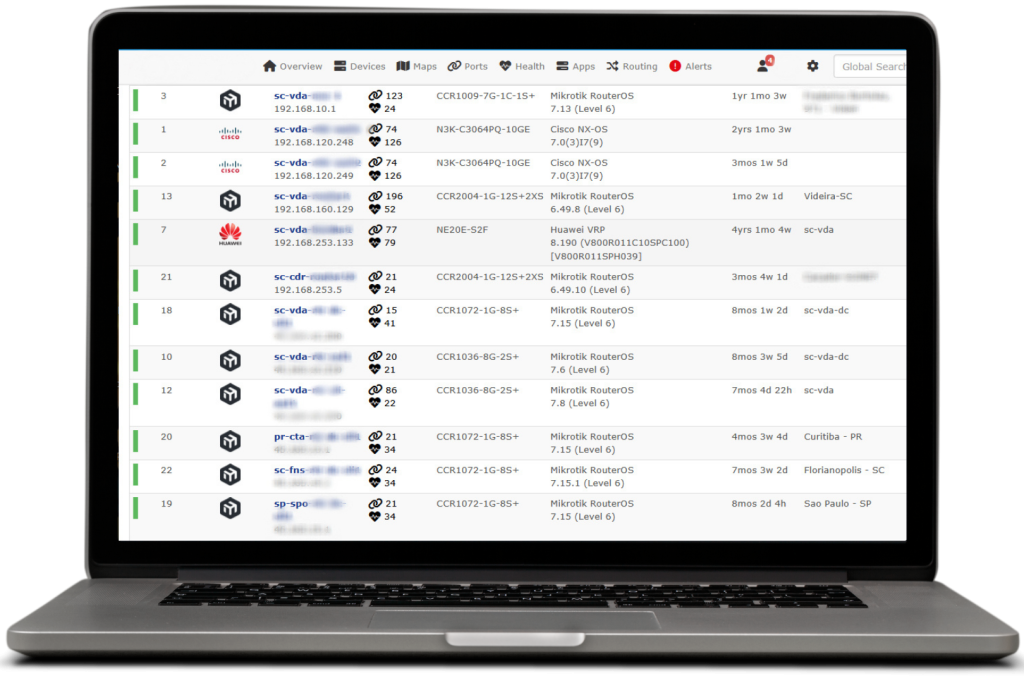Select location text Sao Paulo - SP

point(837,503)
